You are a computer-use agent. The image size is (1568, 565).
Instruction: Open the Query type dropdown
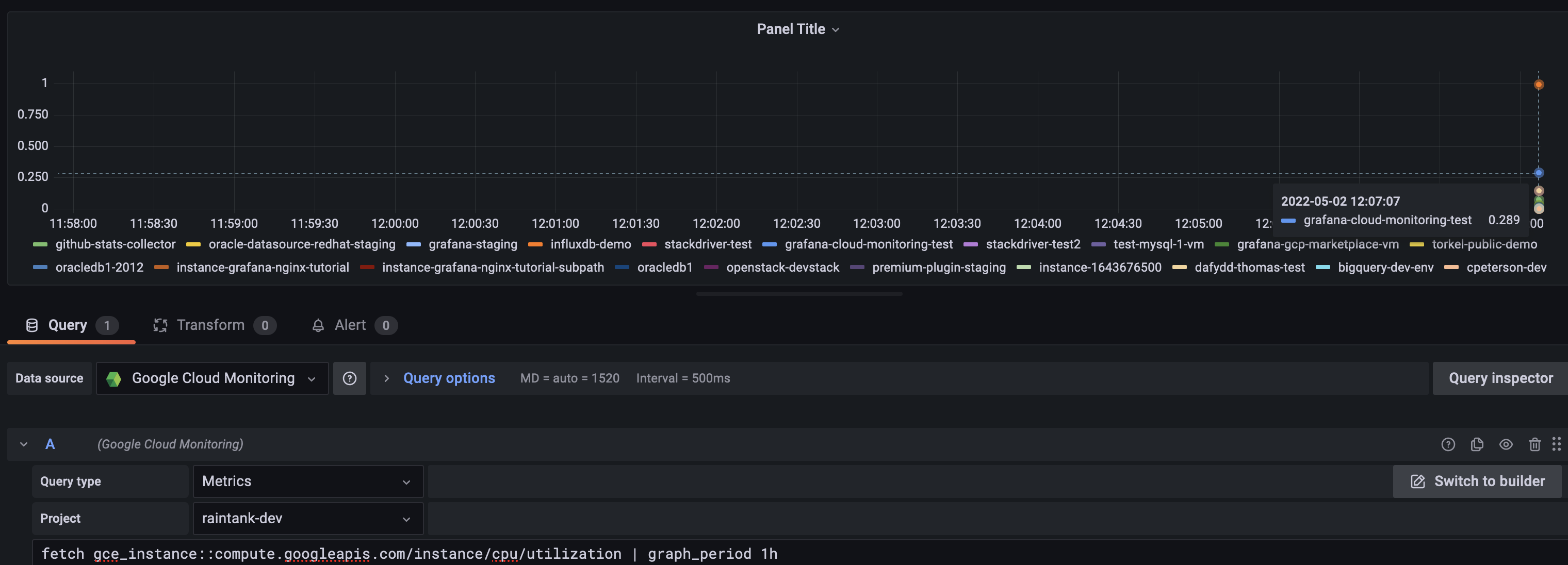point(307,481)
